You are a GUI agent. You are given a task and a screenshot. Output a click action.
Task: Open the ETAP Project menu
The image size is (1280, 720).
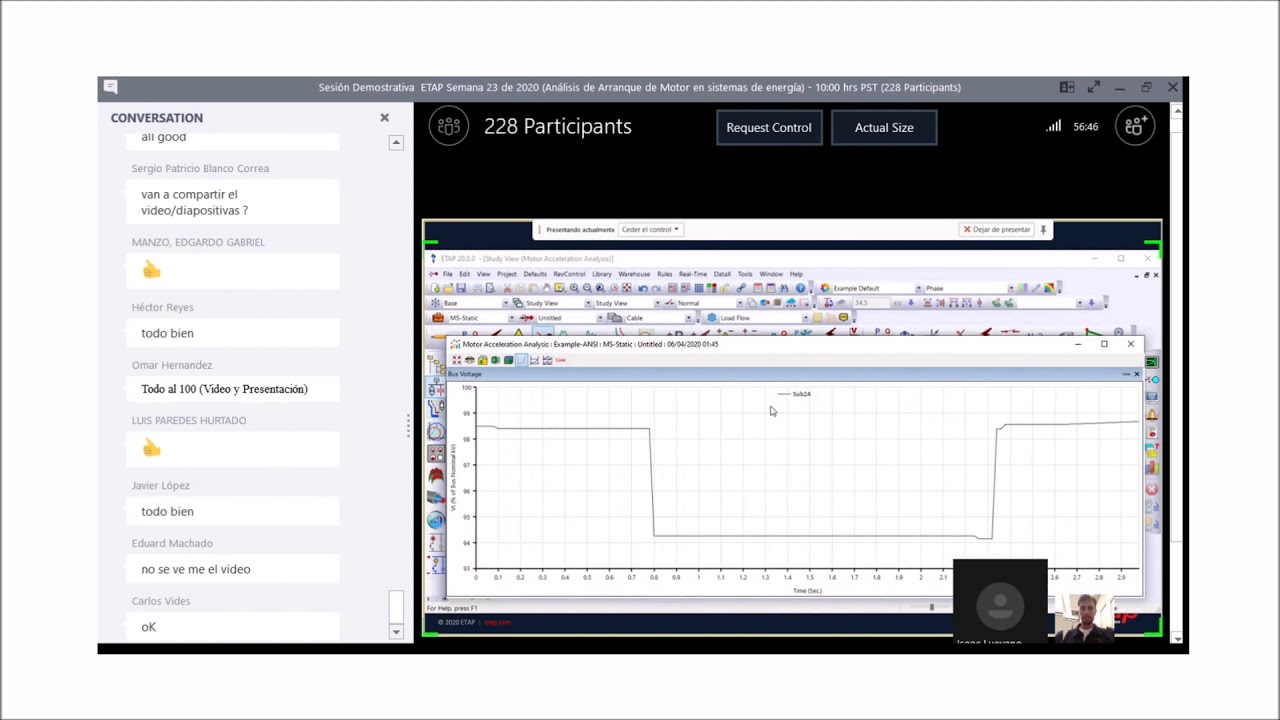pyautogui.click(x=507, y=274)
